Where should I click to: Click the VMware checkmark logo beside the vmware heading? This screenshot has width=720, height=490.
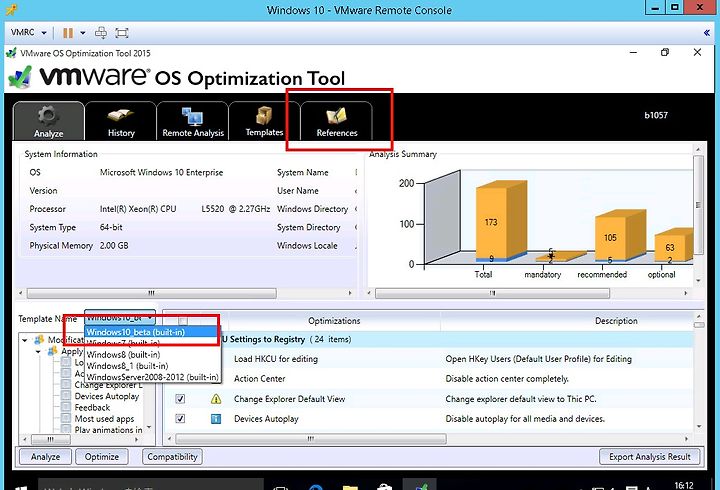20,77
